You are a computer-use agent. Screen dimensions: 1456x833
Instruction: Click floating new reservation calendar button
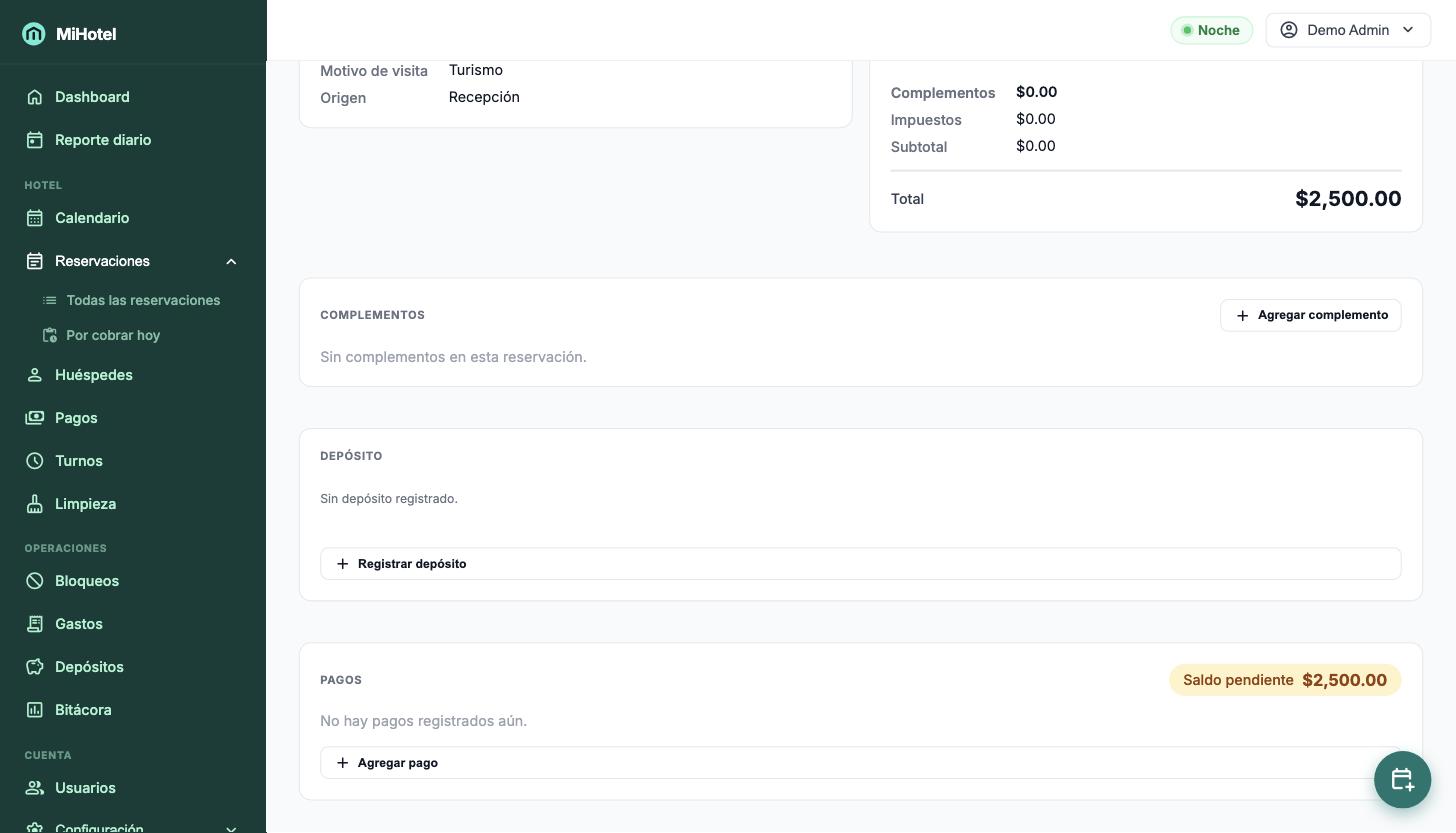pyautogui.click(x=1402, y=780)
